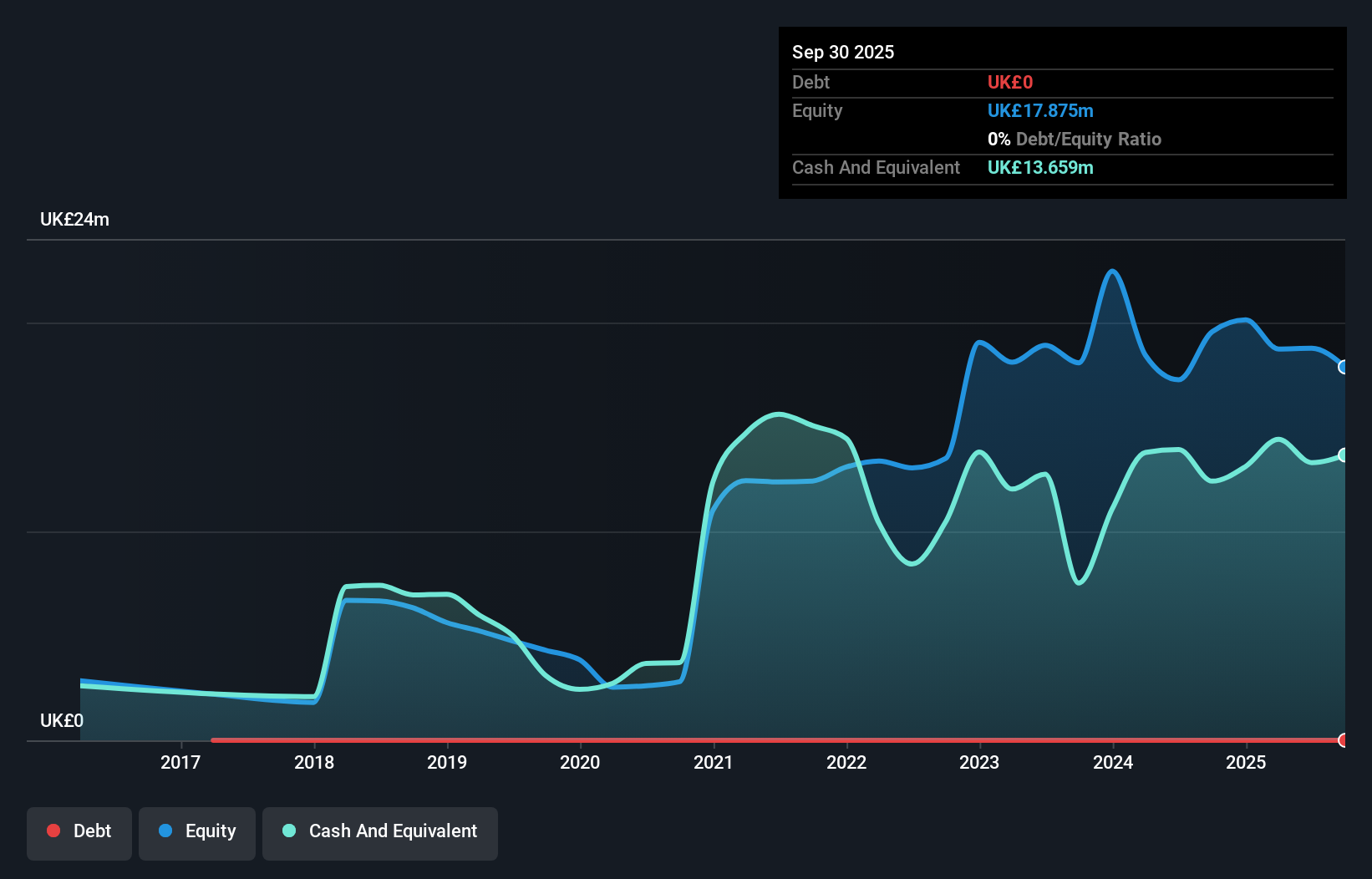The width and height of the screenshot is (1372, 879).
Task: Click the Debt endpoint marker at chart right
Action: 1344,740
